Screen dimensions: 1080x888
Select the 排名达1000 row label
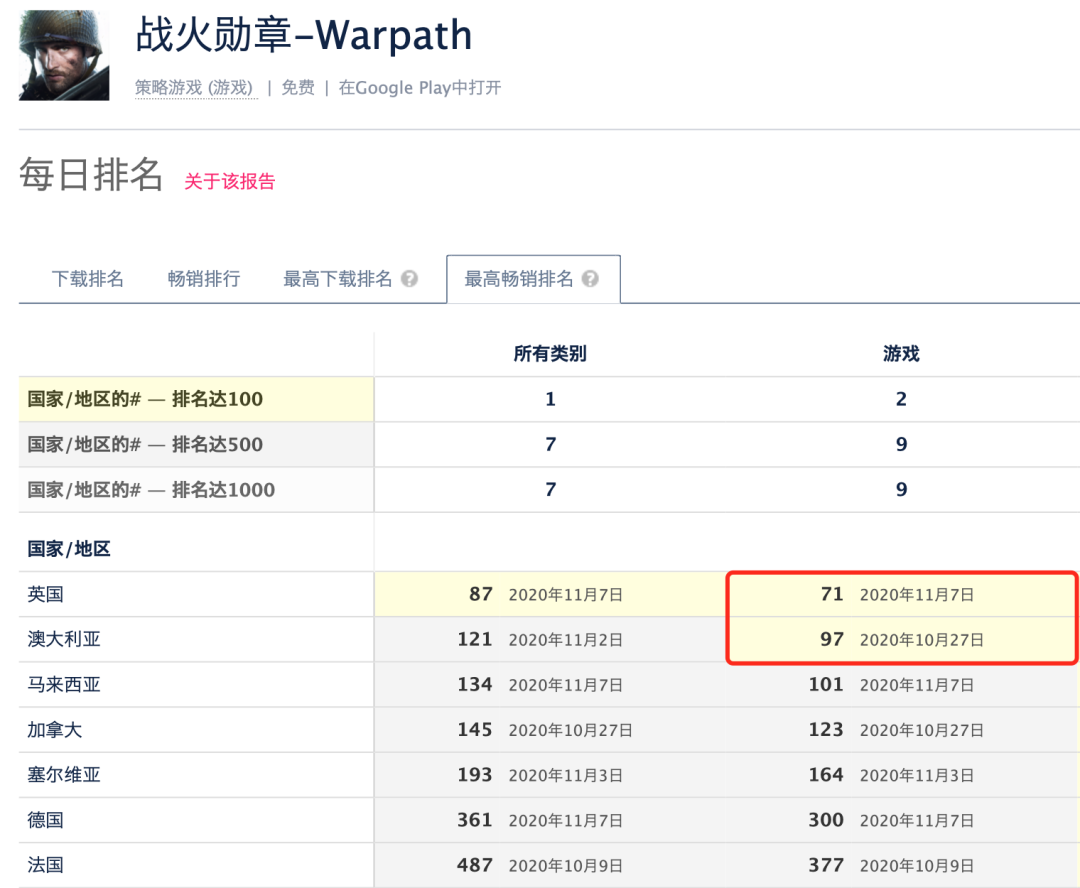151,490
